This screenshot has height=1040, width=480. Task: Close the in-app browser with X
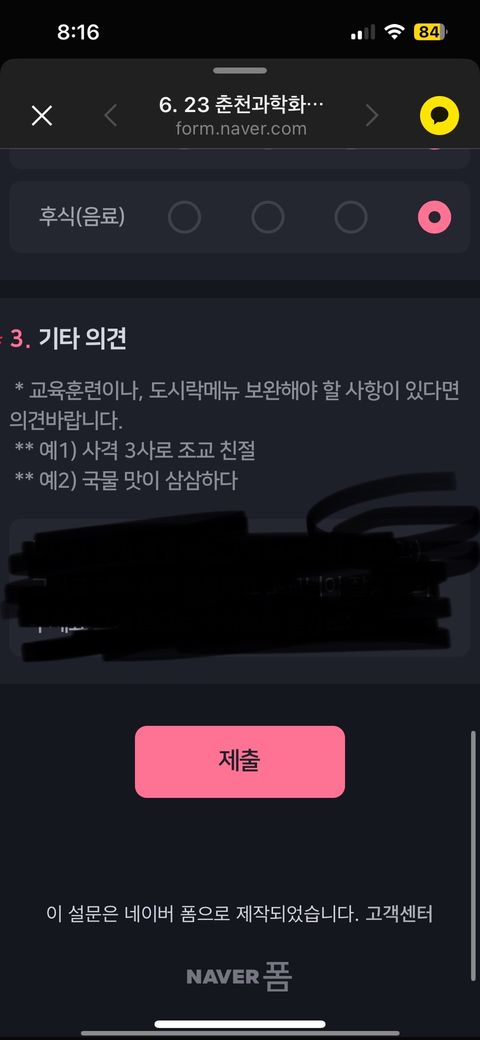[x=42, y=116]
